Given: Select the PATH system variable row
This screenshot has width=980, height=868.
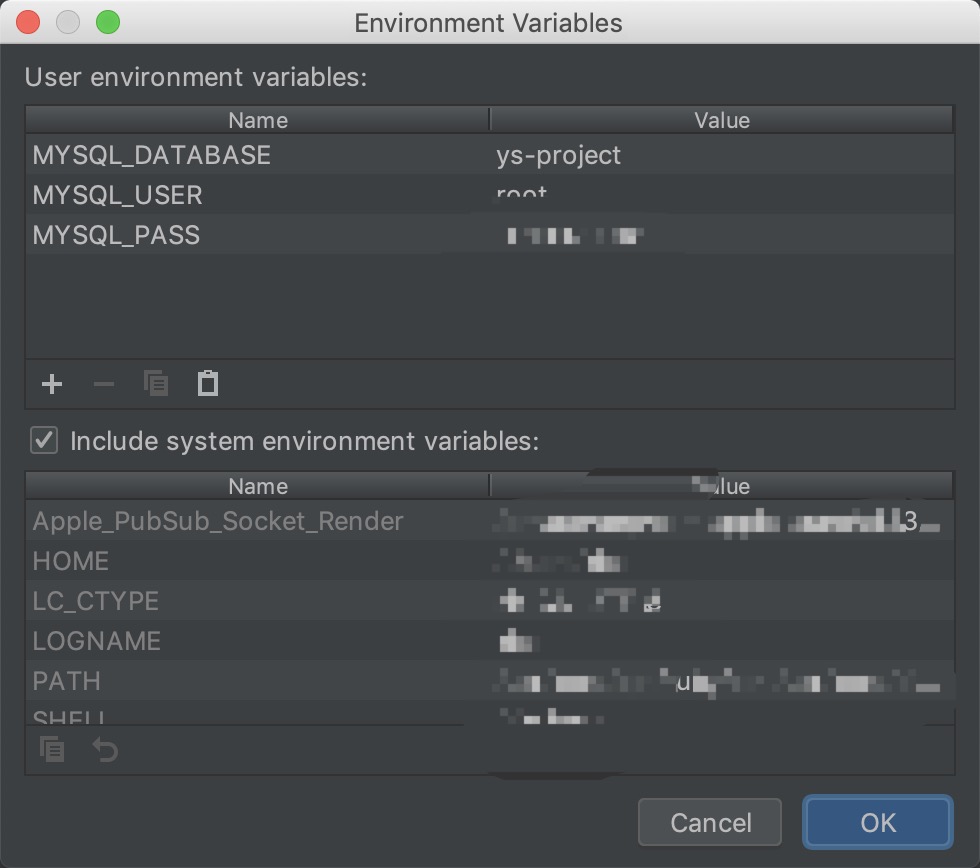Looking at the screenshot, I should tap(67, 681).
